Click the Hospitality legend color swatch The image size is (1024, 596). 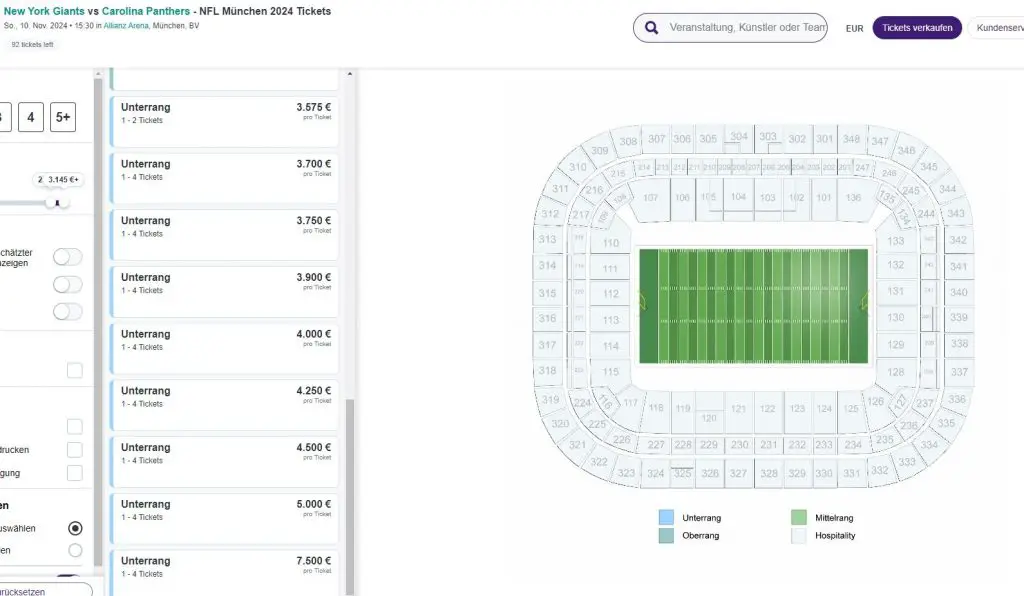click(x=799, y=536)
